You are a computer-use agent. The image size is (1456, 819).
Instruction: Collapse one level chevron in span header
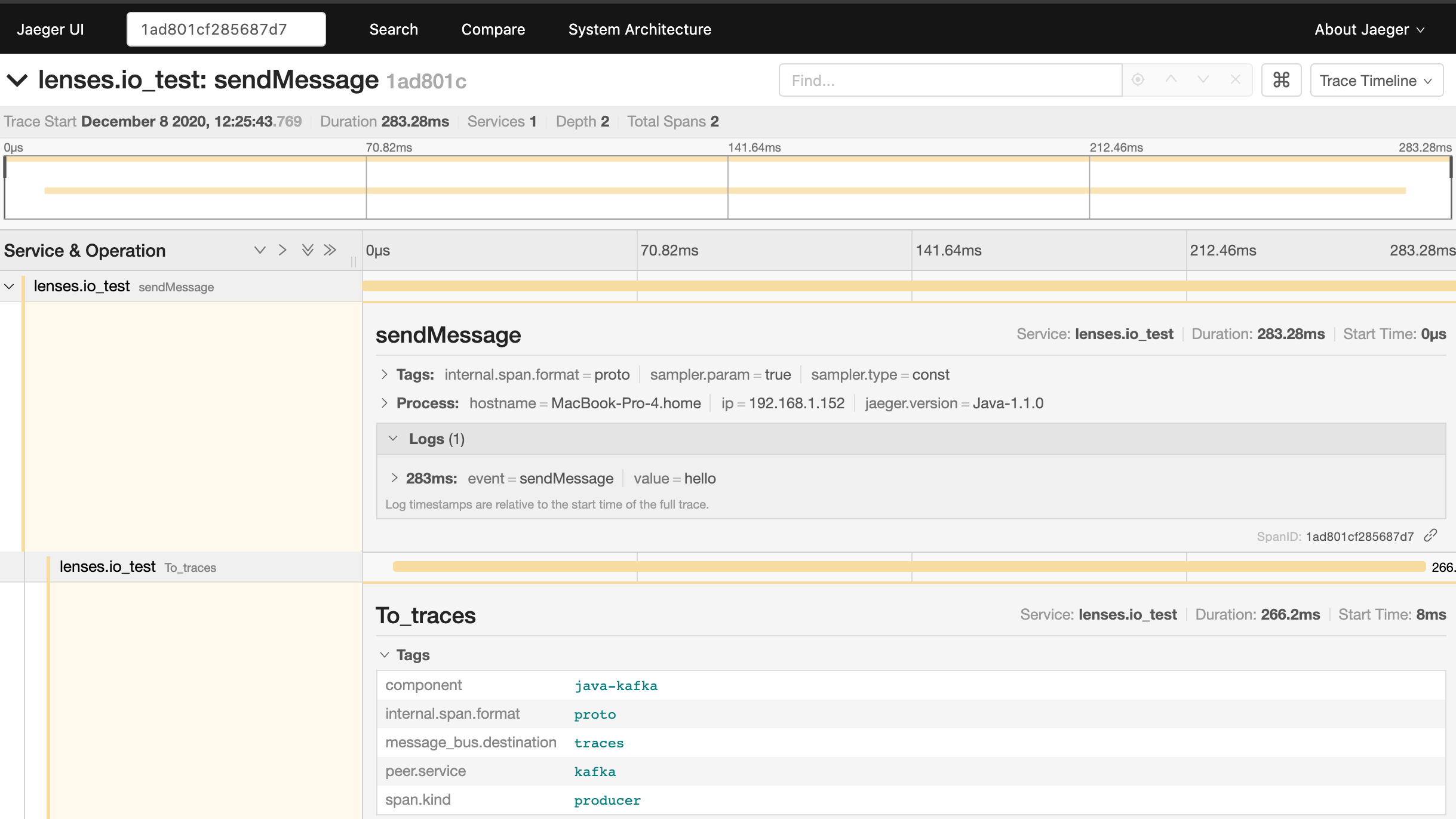[x=282, y=250]
